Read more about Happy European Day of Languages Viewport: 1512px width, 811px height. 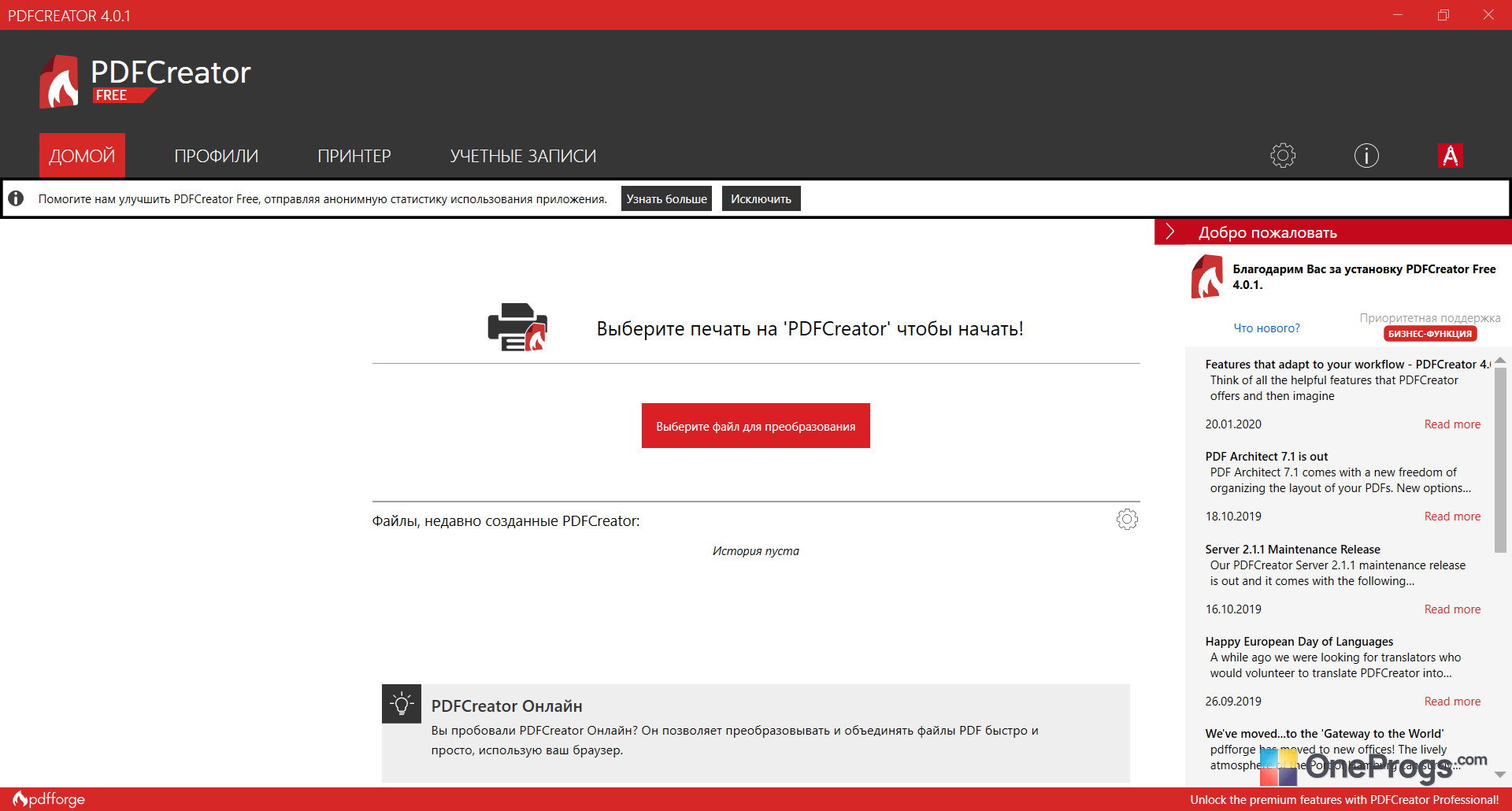pos(1452,702)
